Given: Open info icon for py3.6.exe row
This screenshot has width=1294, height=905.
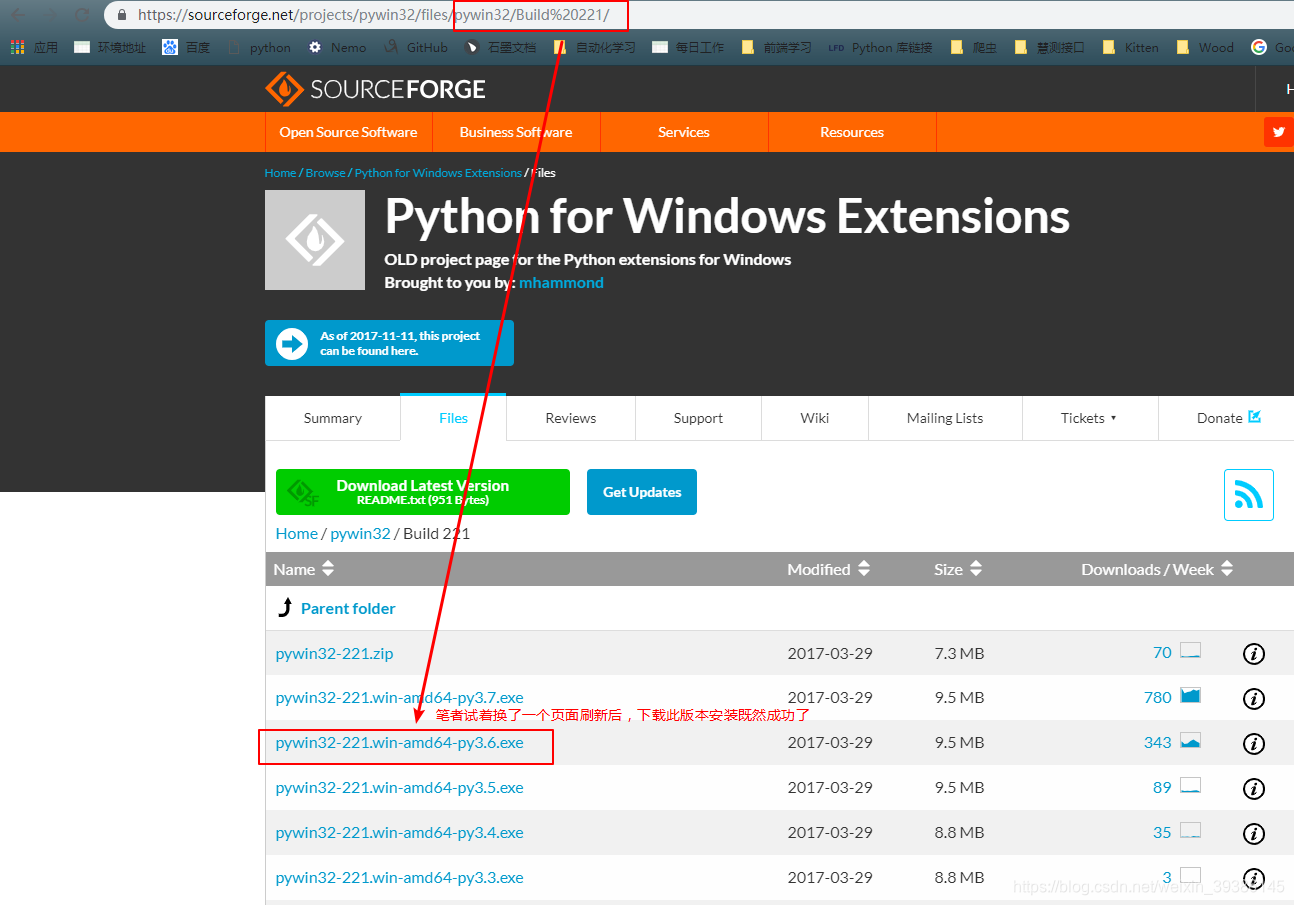Looking at the screenshot, I should [x=1253, y=744].
